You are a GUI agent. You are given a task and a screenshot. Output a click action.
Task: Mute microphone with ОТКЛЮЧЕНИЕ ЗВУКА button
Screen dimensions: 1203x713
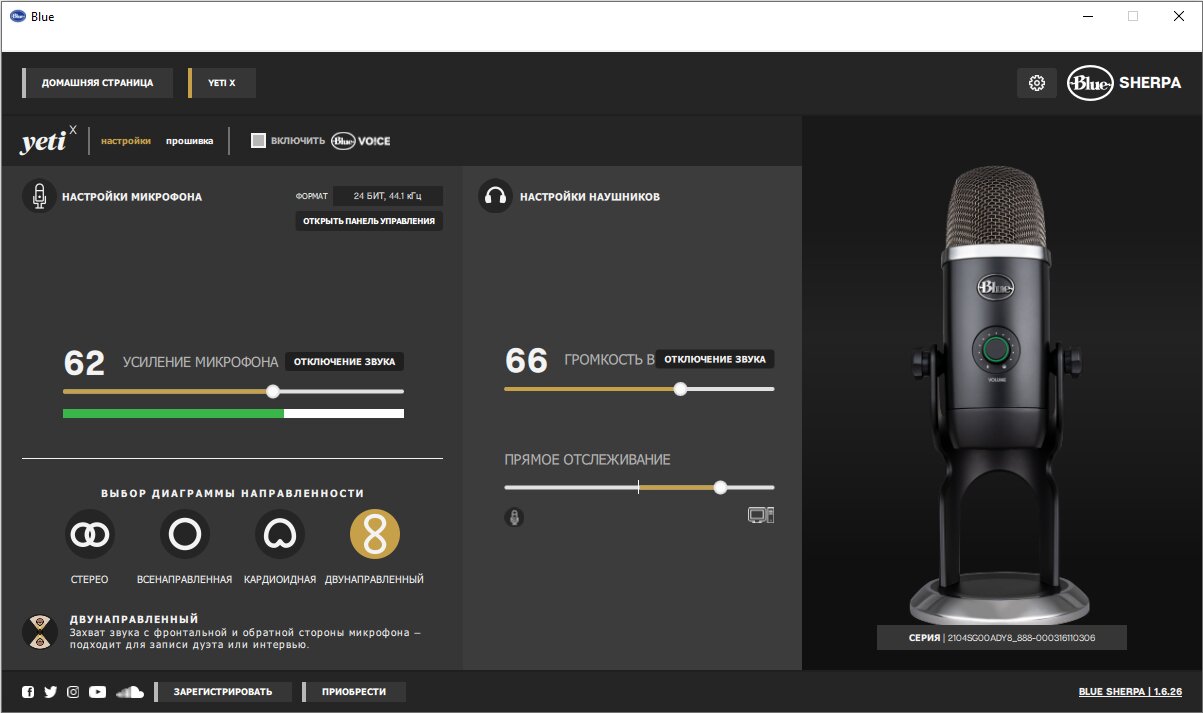coord(345,361)
